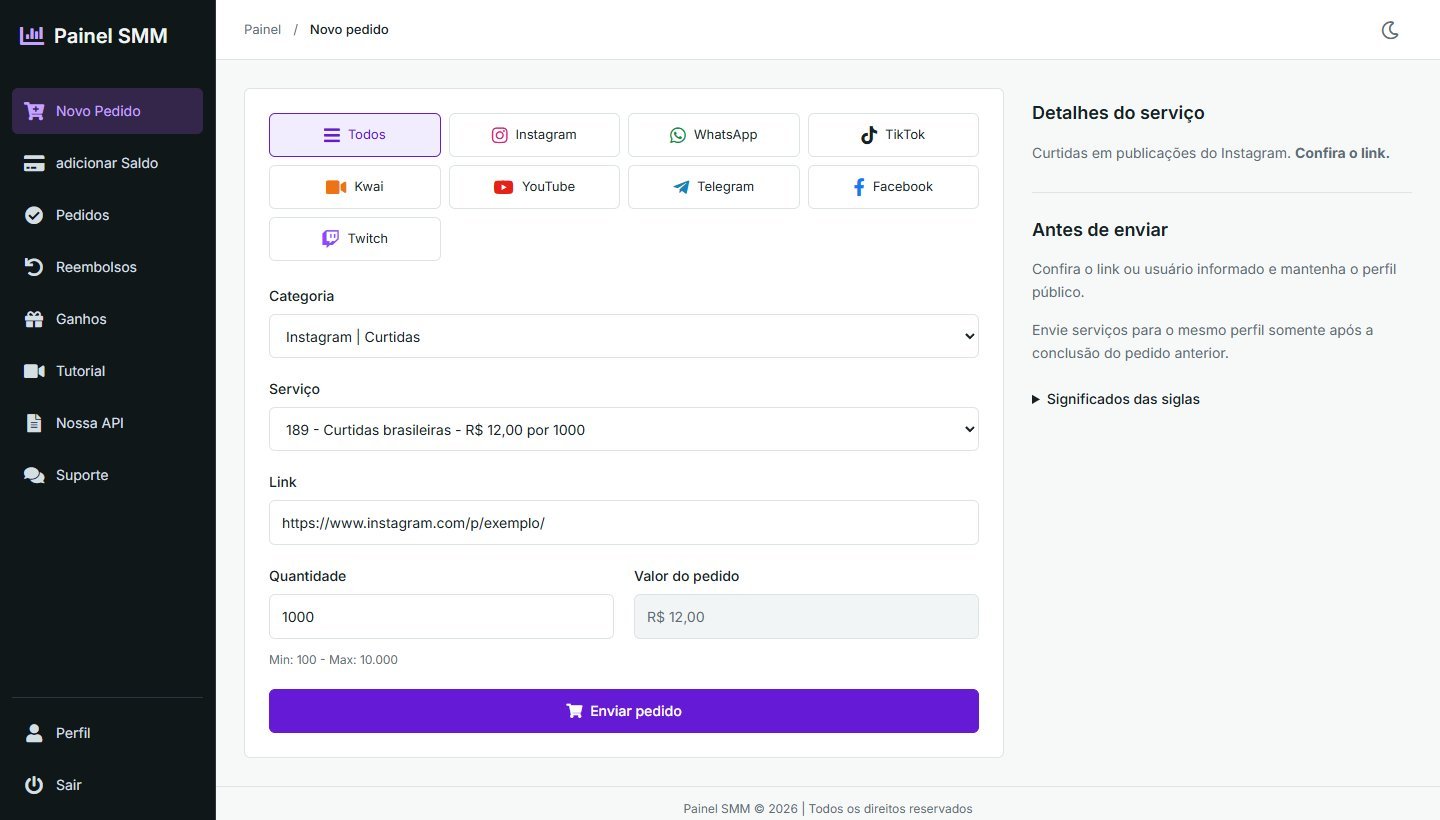Viewport: 1440px width, 820px height.
Task: Click the undo arrow icon beside Reembolsos
Action: click(34, 267)
